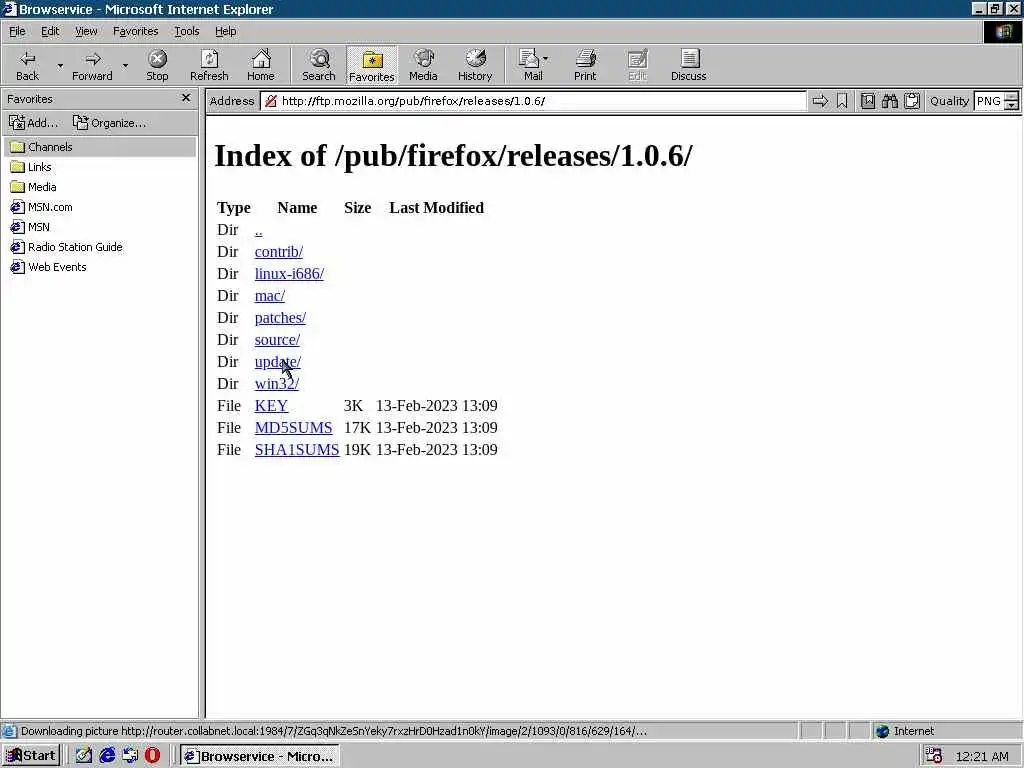
Task: Open the contrib/ directory link
Action: pyautogui.click(x=279, y=252)
